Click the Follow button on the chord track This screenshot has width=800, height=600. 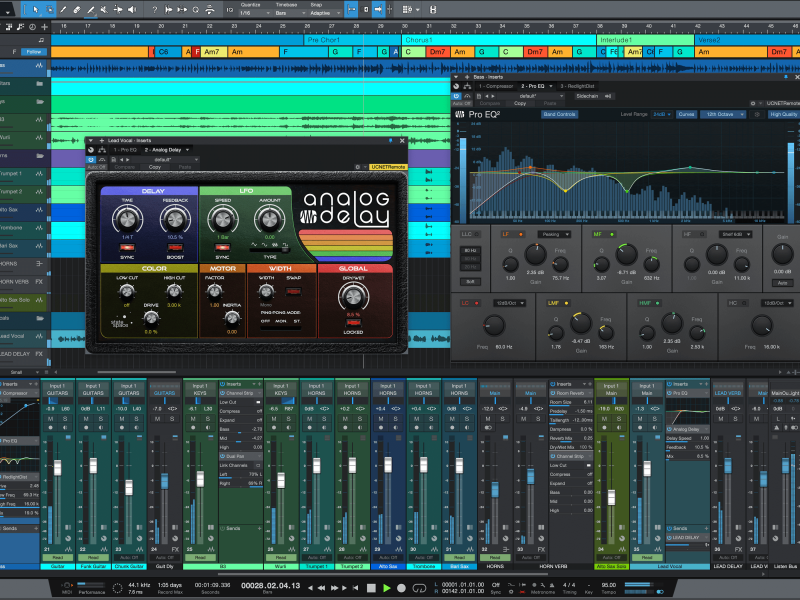pyautogui.click(x=34, y=52)
